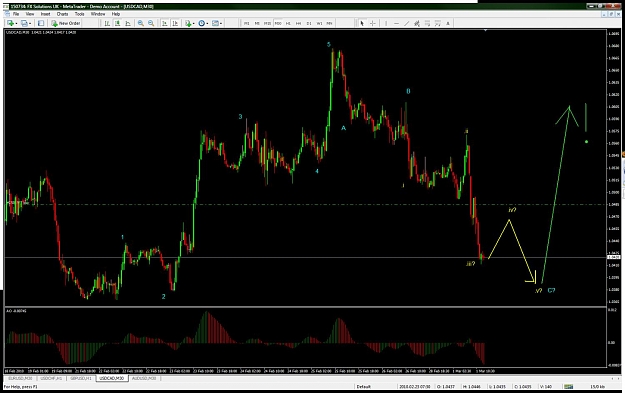Click the 'Default' profile in status bar
Viewport: 625px width, 393px height.
pos(364,387)
